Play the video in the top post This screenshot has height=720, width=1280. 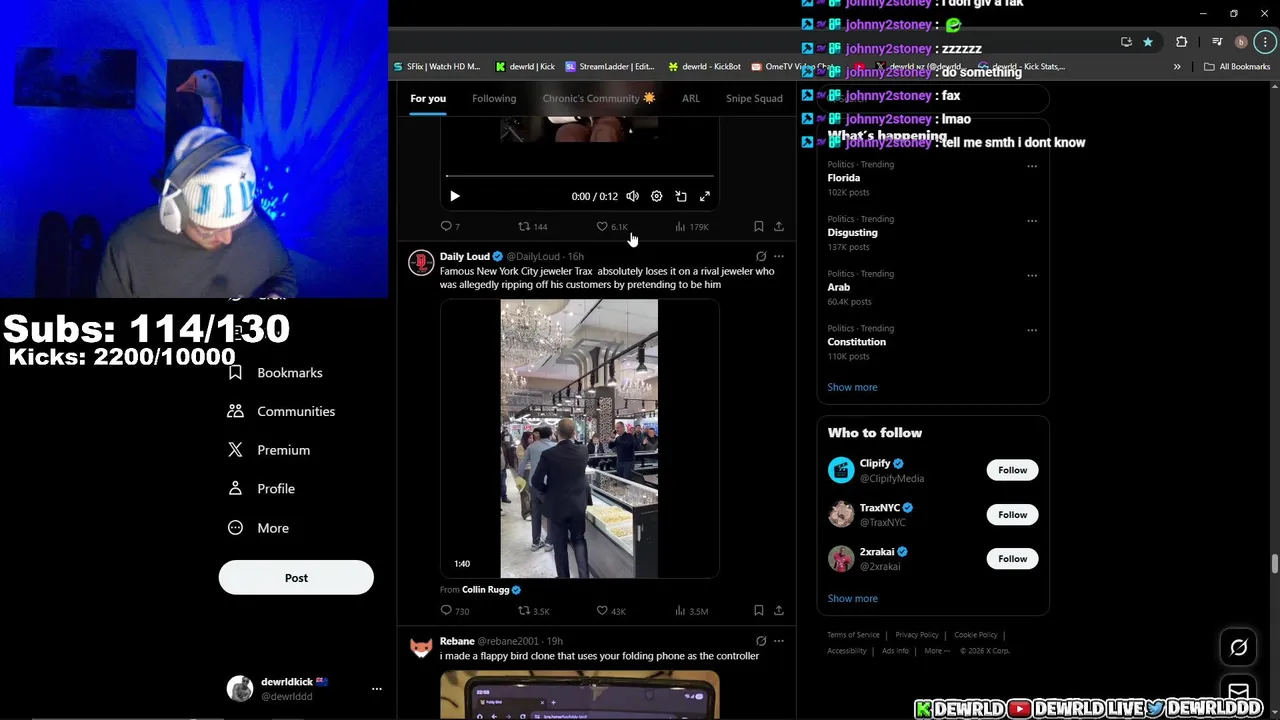pos(454,196)
